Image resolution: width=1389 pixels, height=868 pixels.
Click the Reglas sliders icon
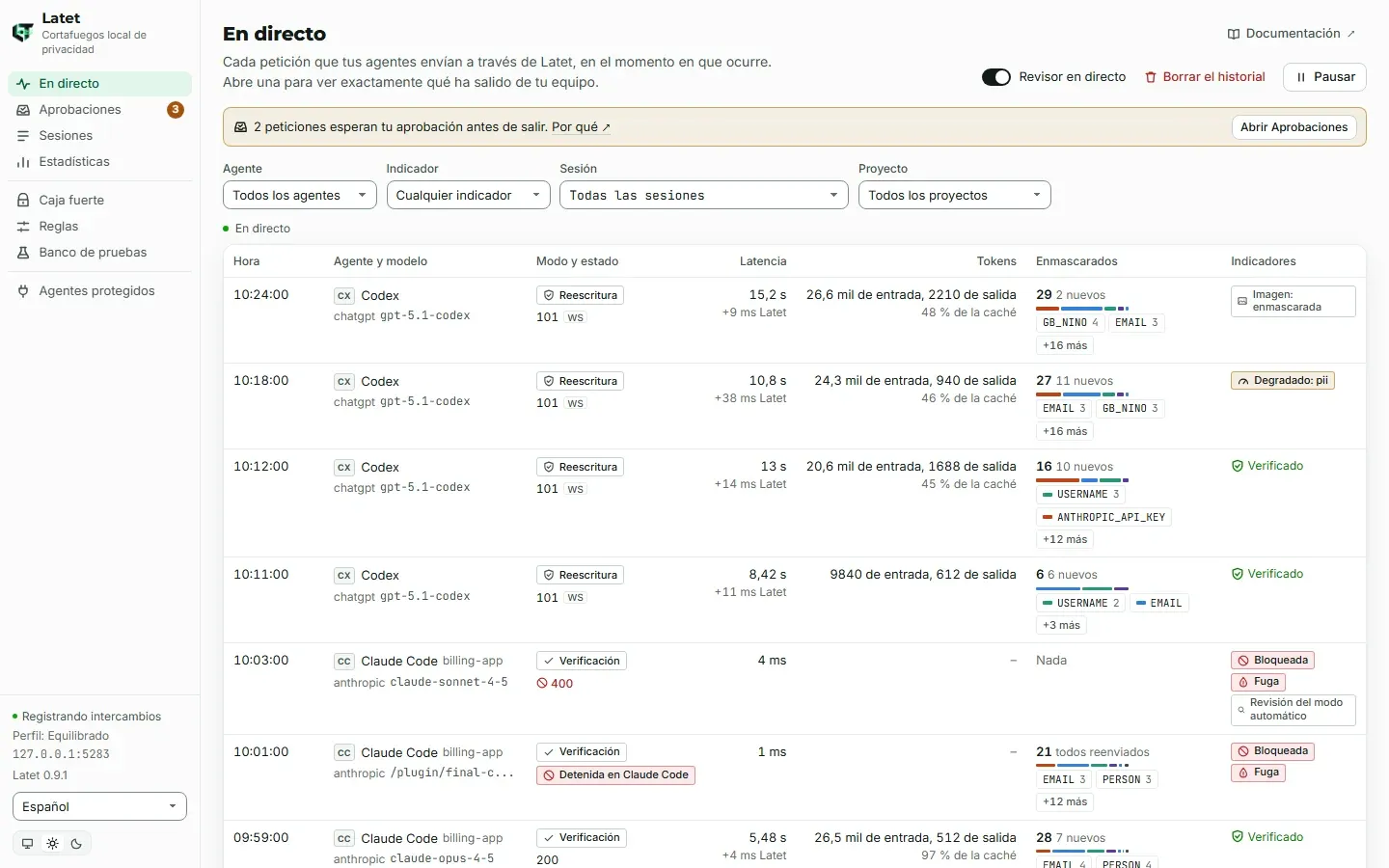pos(23,227)
